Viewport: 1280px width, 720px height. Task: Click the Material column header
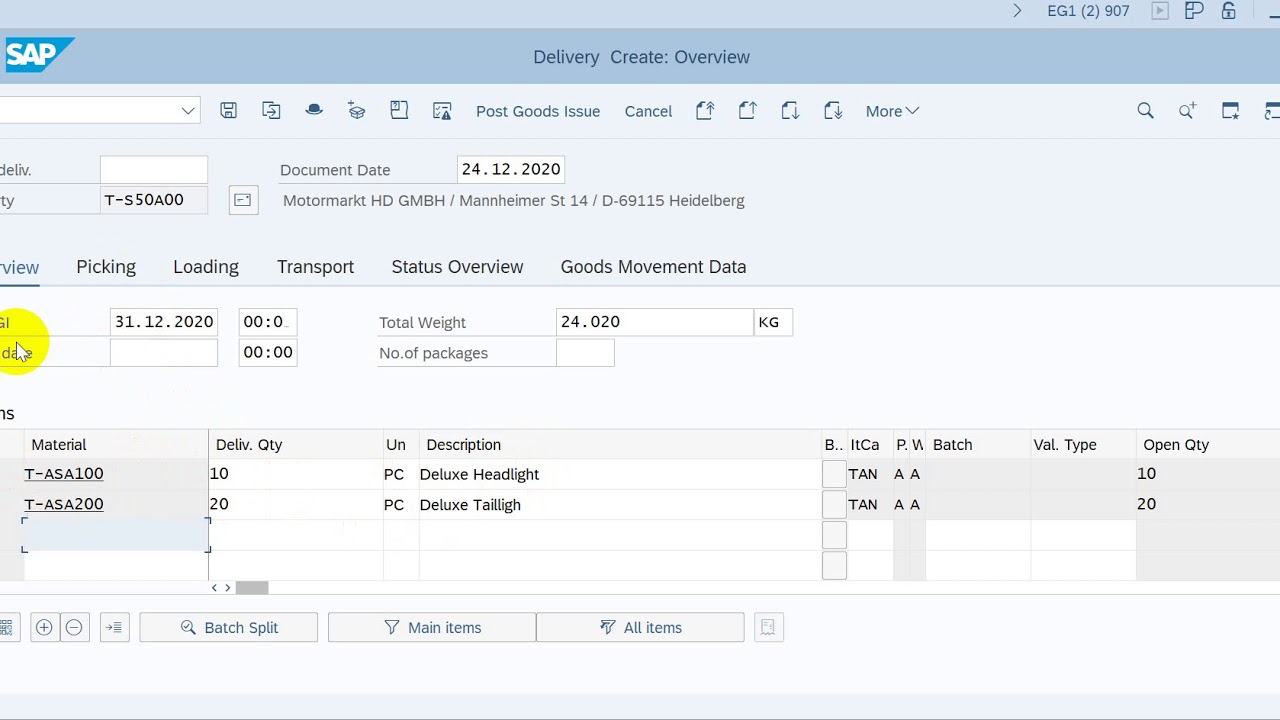(x=116, y=445)
